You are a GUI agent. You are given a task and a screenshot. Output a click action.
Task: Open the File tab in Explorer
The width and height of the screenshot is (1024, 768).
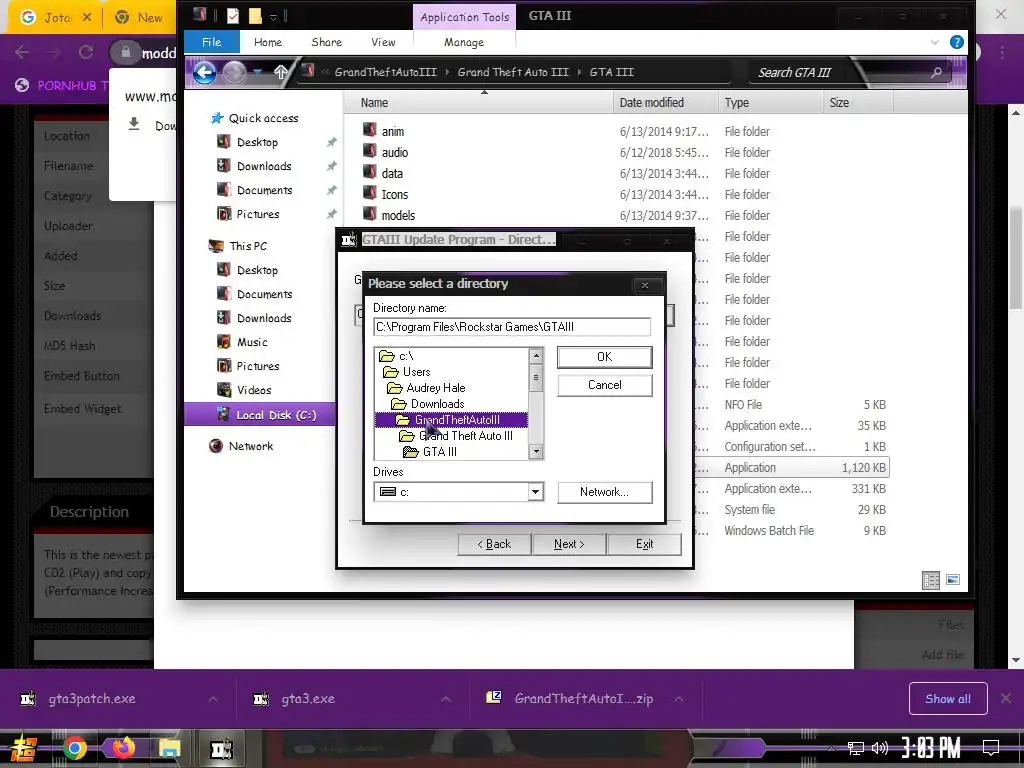212,42
